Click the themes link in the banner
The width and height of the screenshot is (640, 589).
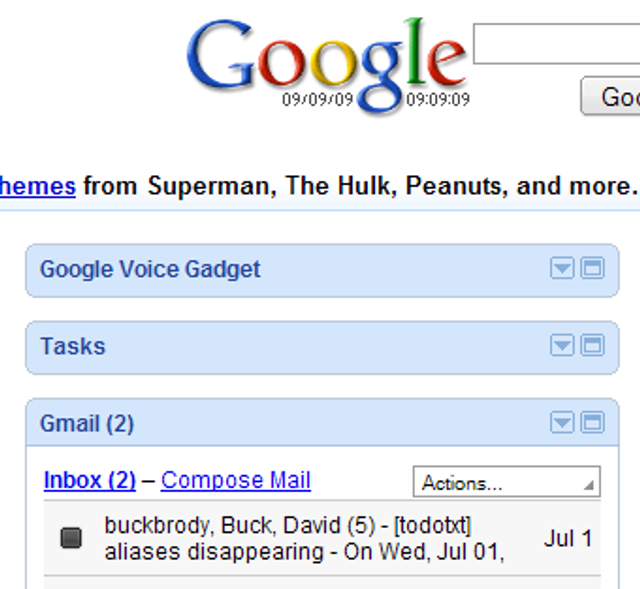38,186
